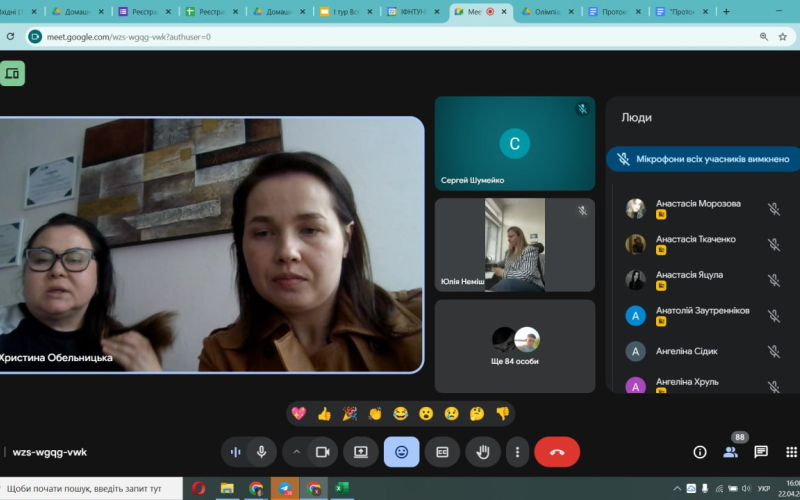Viewport: 800px width, 500px height.
Task: Open the chat messages panel
Action: click(761, 452)
